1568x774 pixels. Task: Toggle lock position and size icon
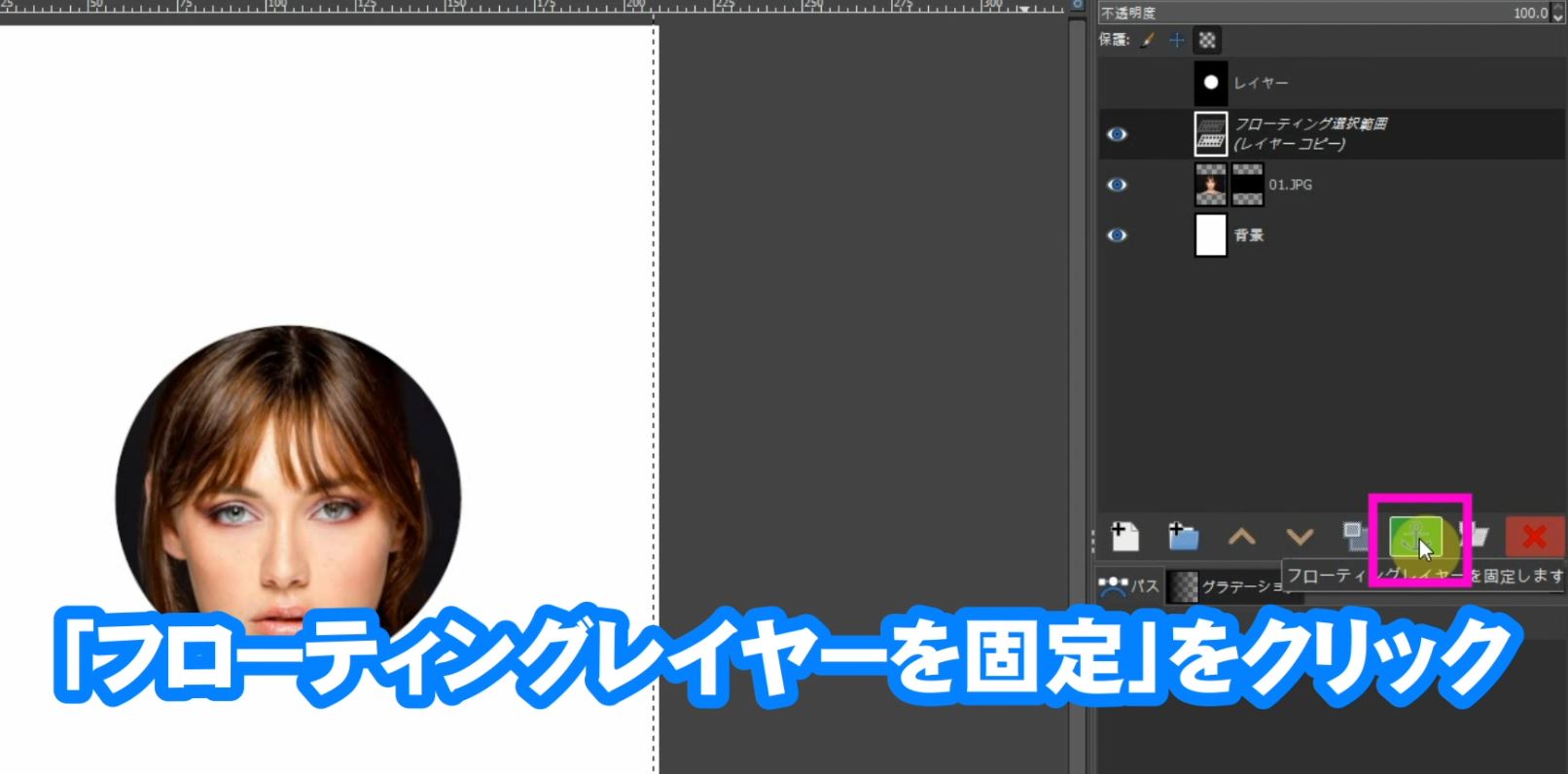(1177, 40)
